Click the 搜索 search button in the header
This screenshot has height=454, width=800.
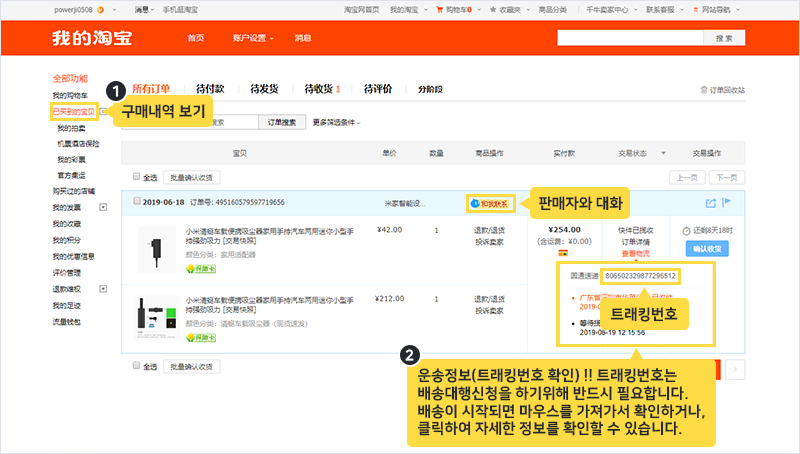724,38
